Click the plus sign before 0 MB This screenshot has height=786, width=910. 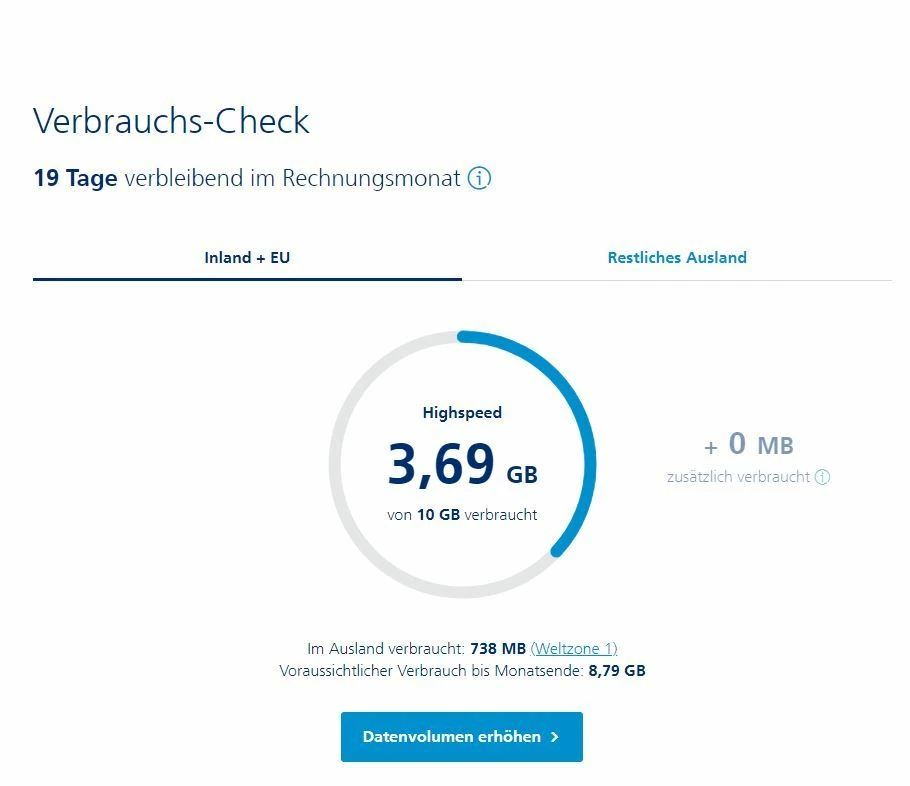tap(711, 448)
